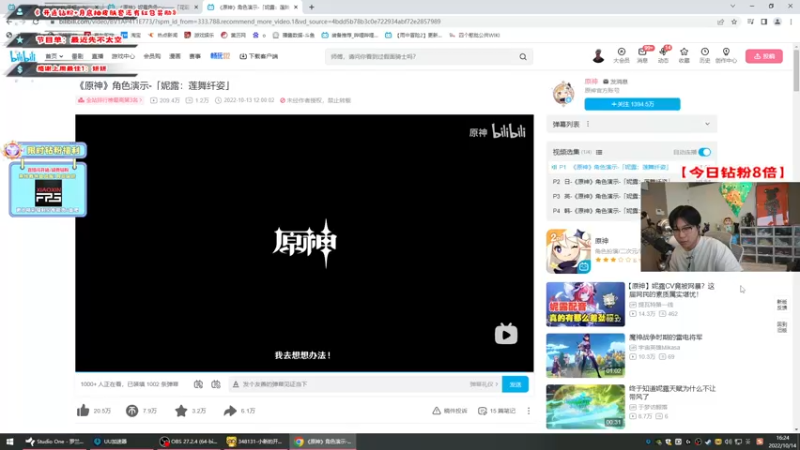Screen dimensions: 800x450
Task: Open more options dots under video
Action: coord(529,411)
